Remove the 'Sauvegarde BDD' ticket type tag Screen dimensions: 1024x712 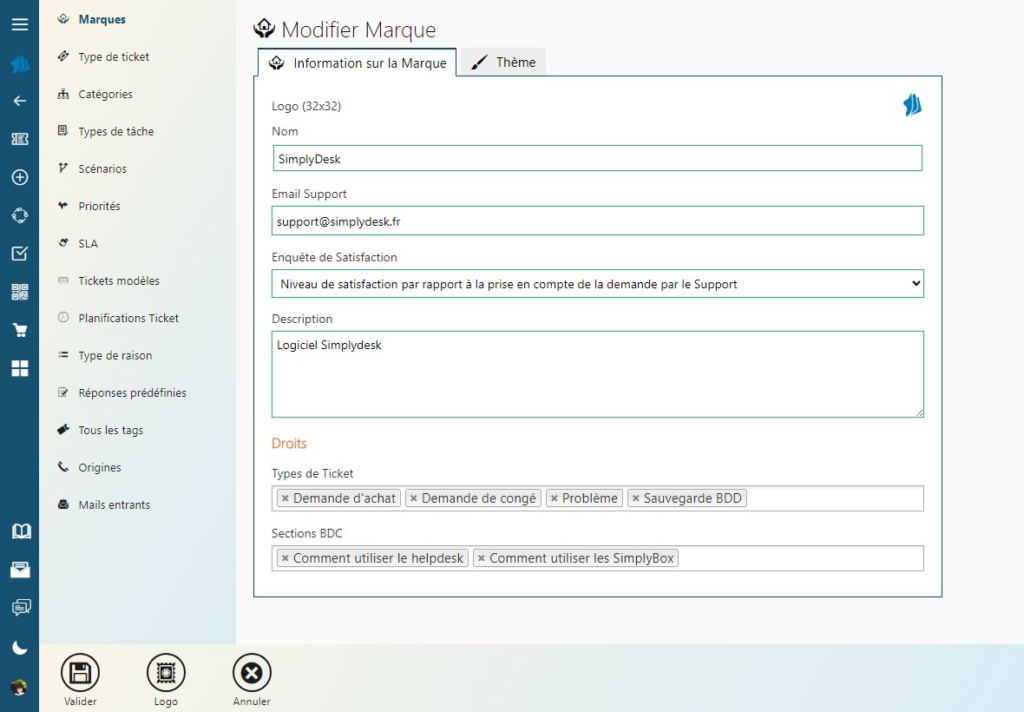tap(635, 498)
